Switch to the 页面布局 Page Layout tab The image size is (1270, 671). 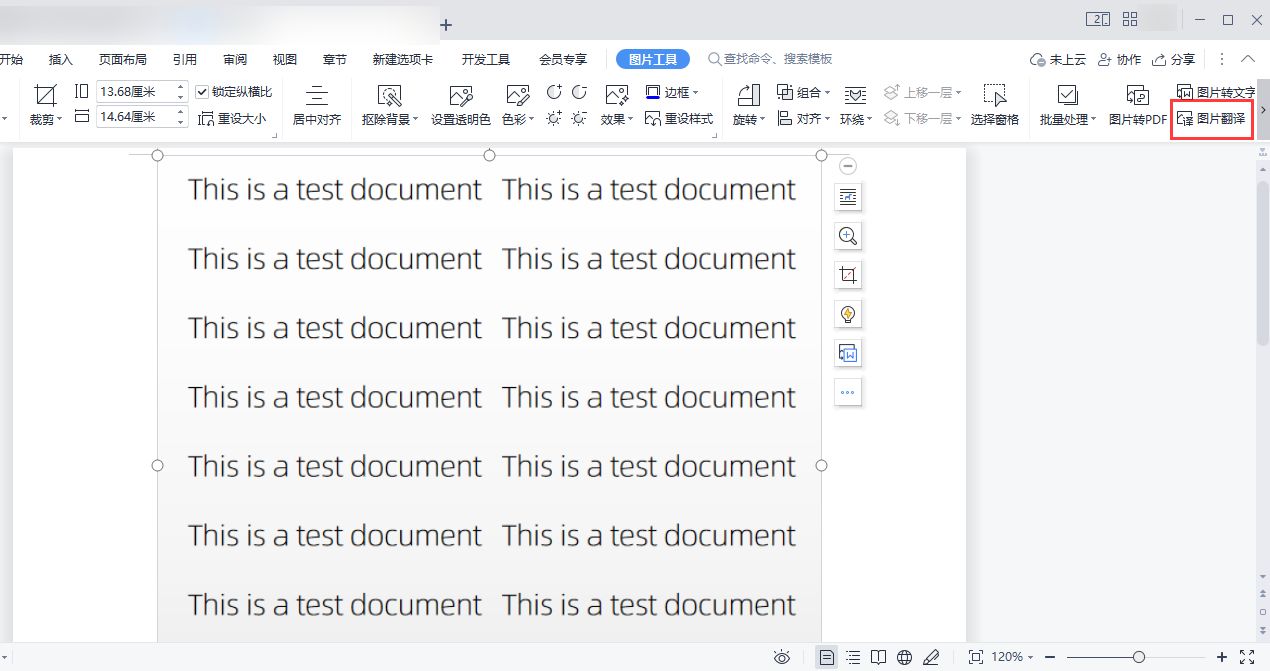click(x=122, y=60)
